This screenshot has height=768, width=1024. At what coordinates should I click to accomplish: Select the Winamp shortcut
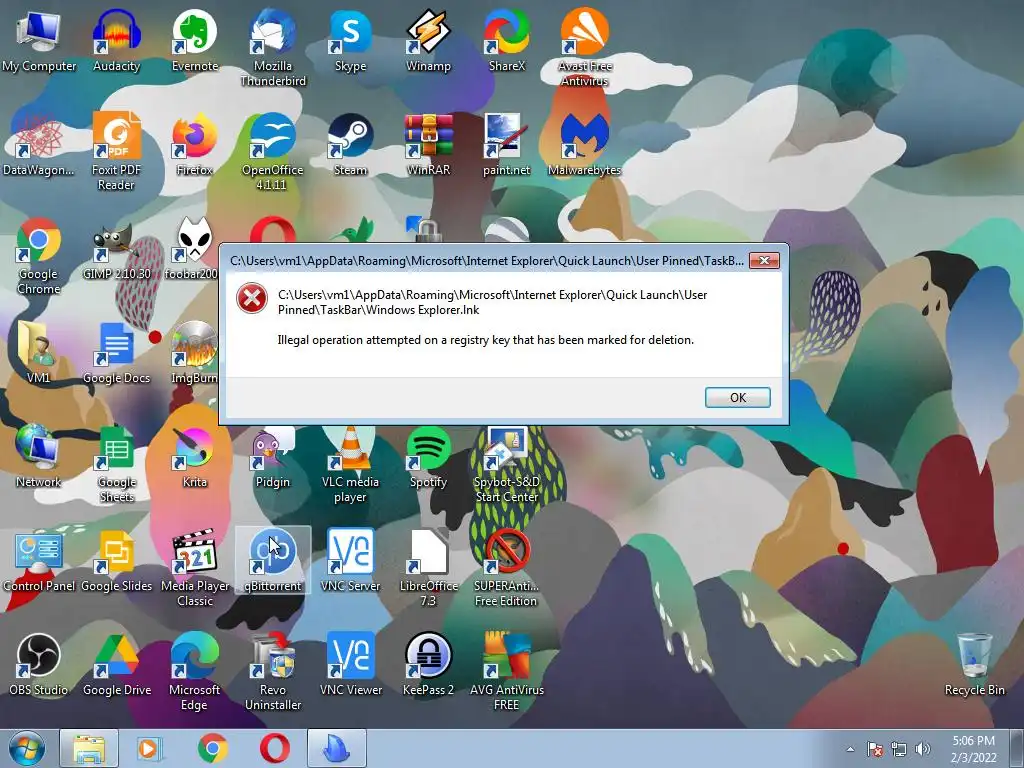(x=428, y=40)
